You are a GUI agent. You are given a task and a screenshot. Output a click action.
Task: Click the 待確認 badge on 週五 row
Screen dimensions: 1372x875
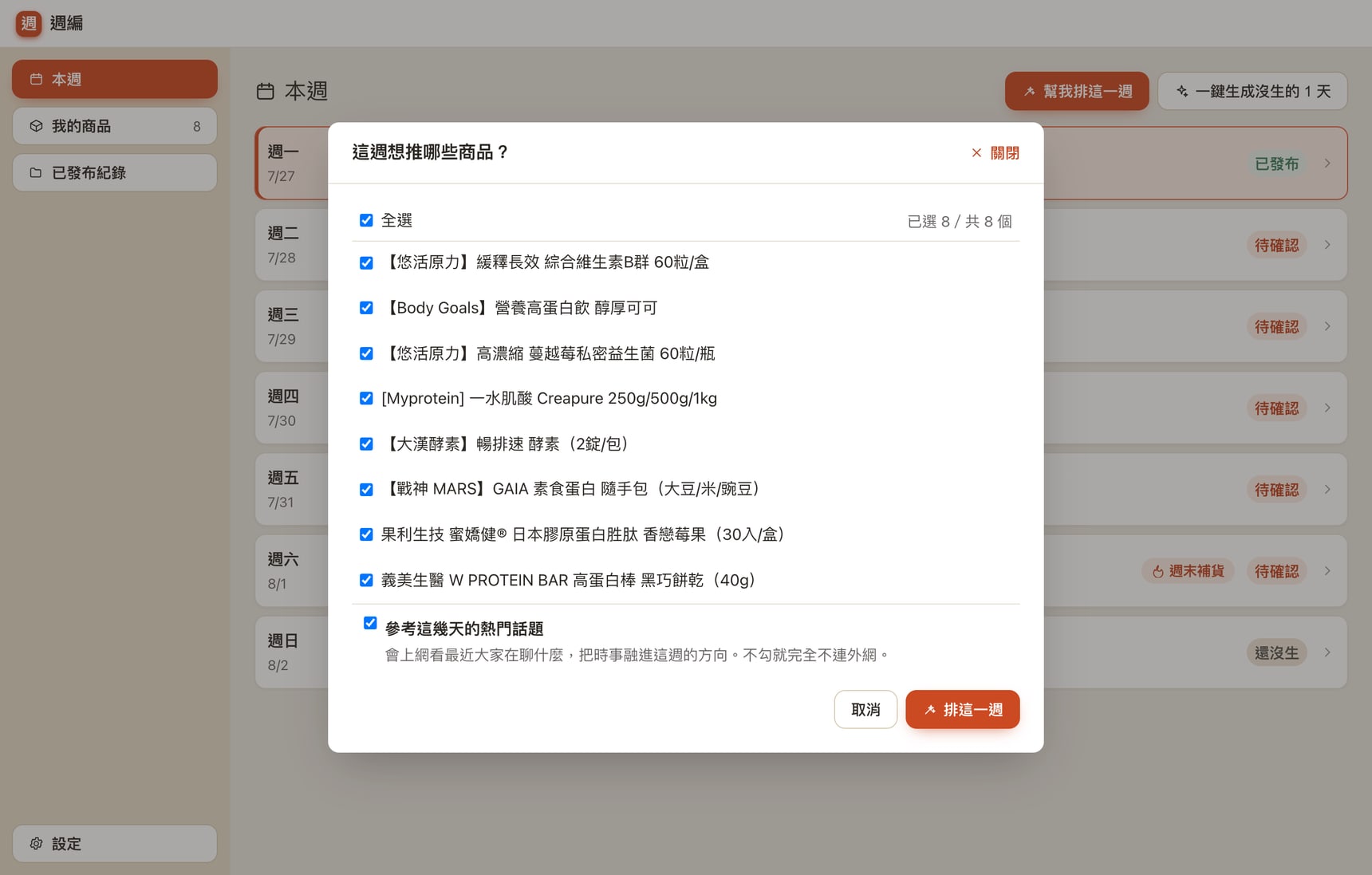click(x=1276, y=489)
